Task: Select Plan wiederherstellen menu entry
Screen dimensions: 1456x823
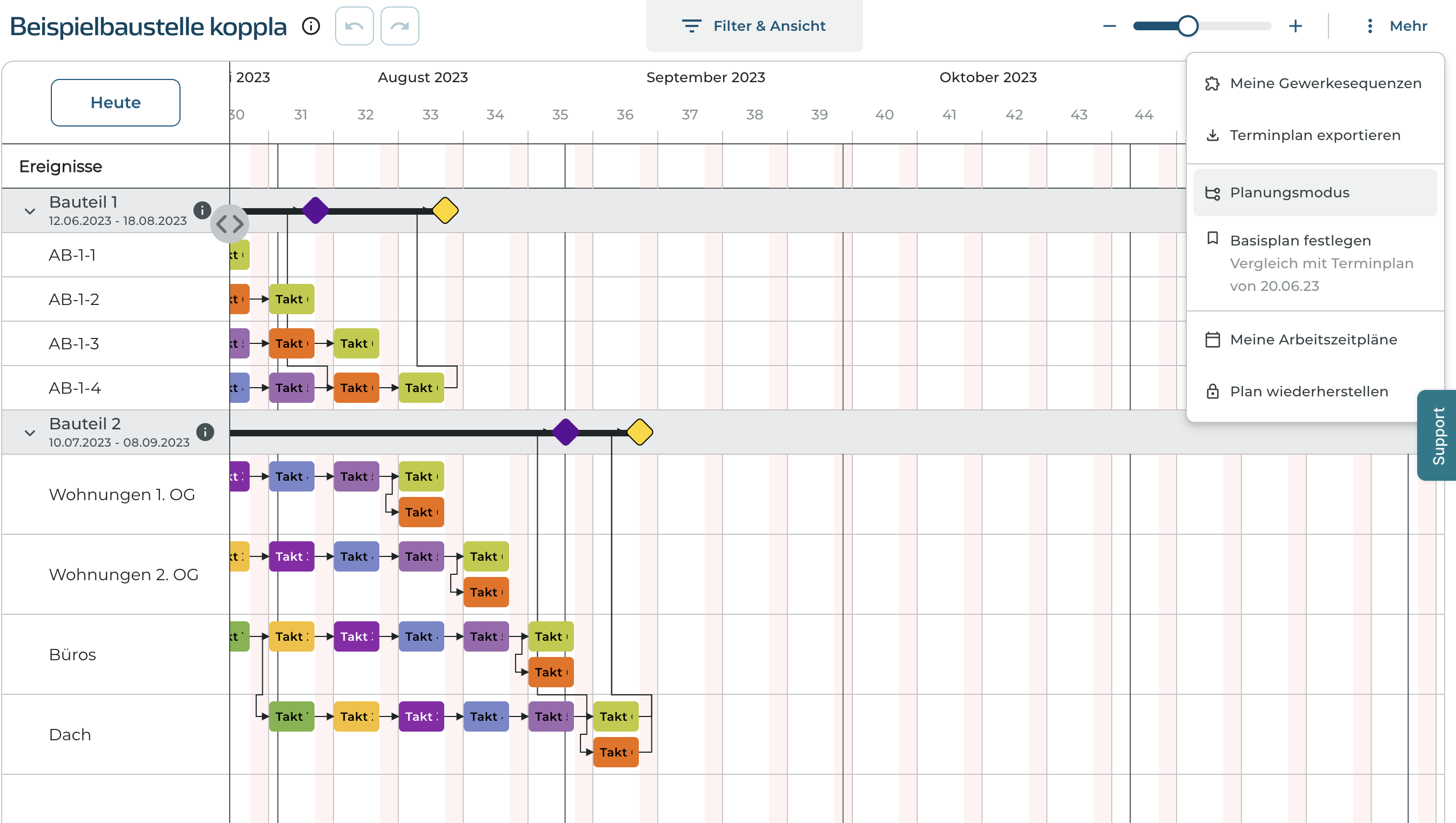Action: [1315, 391]
